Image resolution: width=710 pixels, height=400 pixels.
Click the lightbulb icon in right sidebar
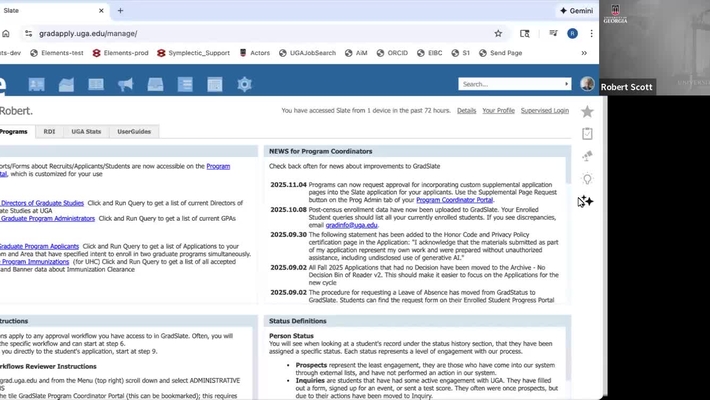(x=587, y=179)
